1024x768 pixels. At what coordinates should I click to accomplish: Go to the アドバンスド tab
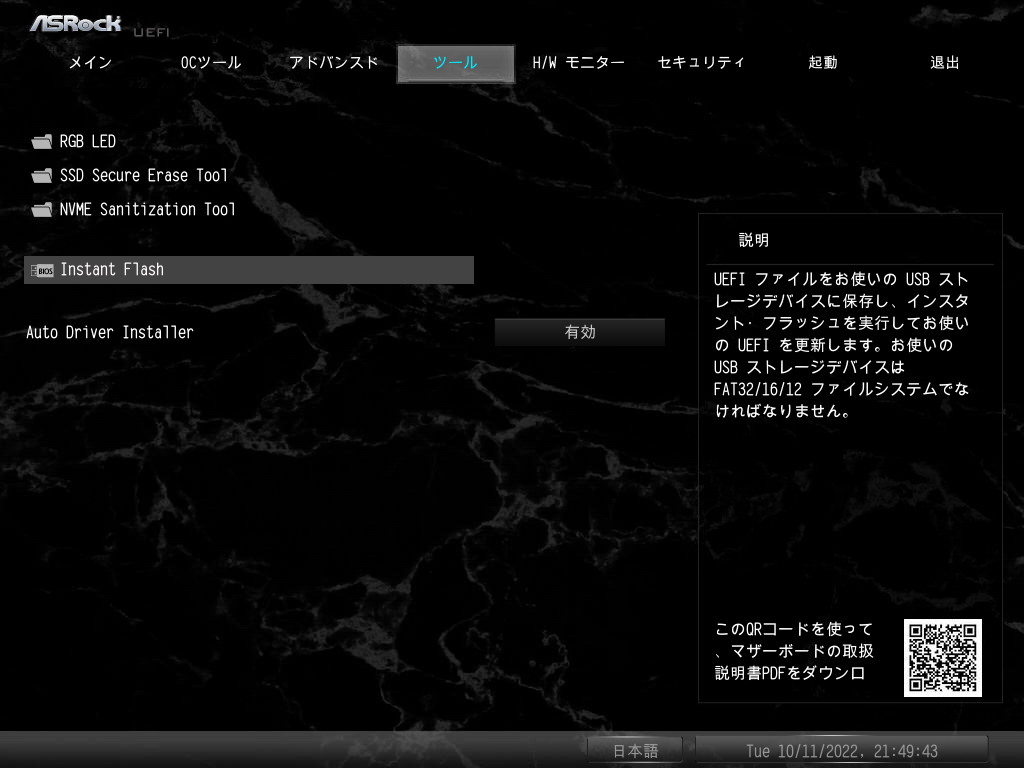coord(334,63)
